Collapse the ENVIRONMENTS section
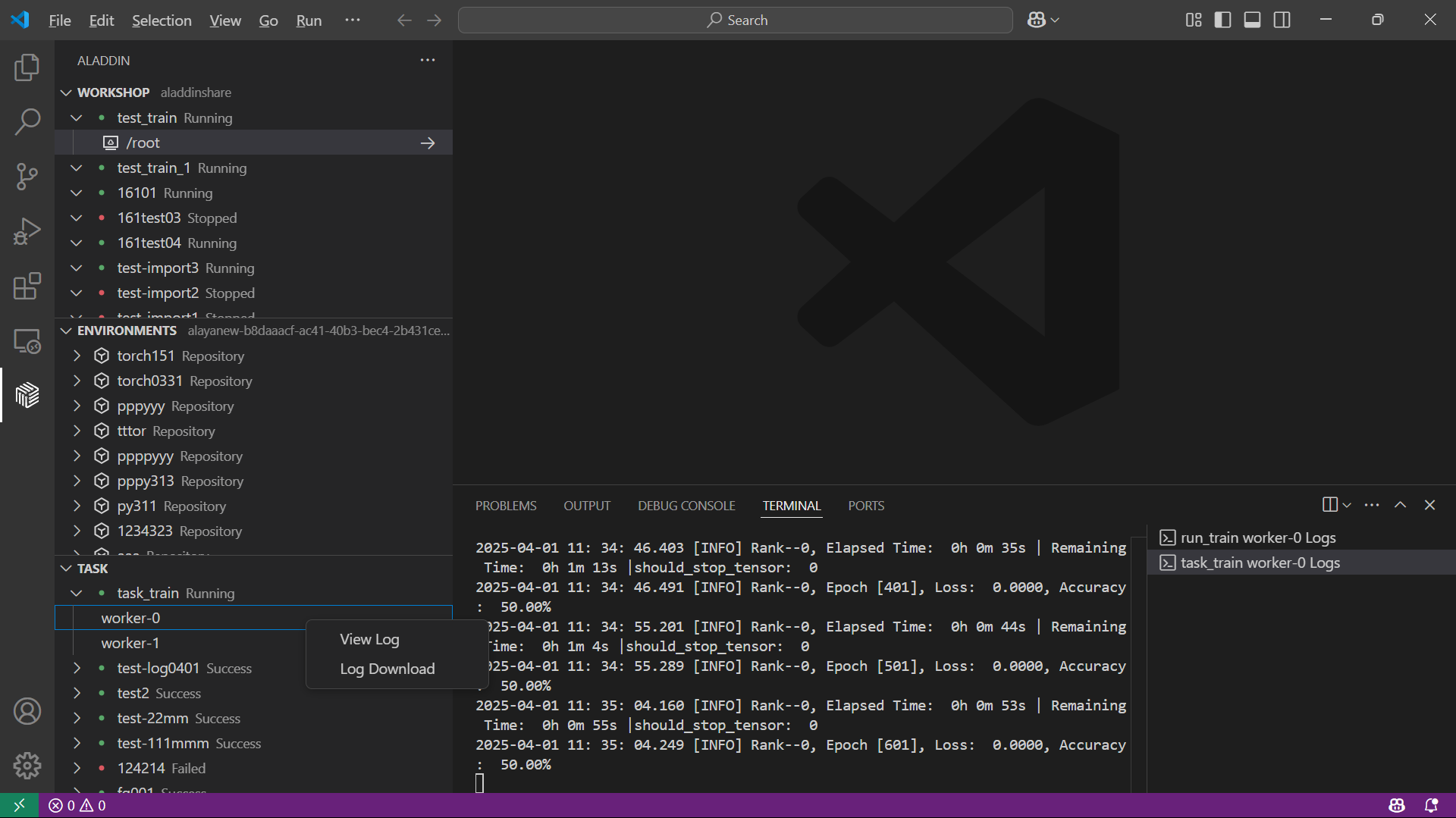This screenshot has width=1456, height=818. pos(67,331)
